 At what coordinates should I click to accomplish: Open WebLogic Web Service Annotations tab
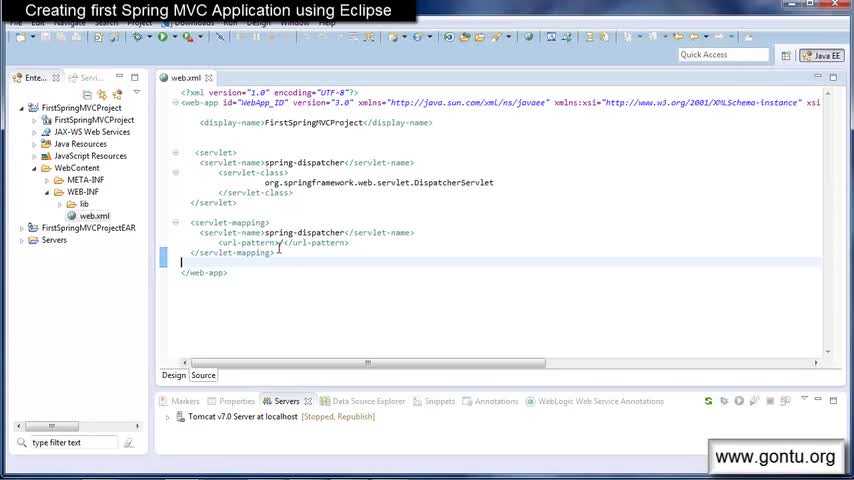tap(595, 402)
